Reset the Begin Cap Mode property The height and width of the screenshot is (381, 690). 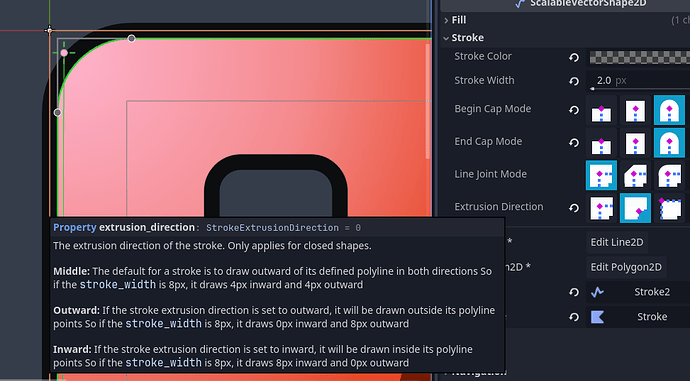574,110
